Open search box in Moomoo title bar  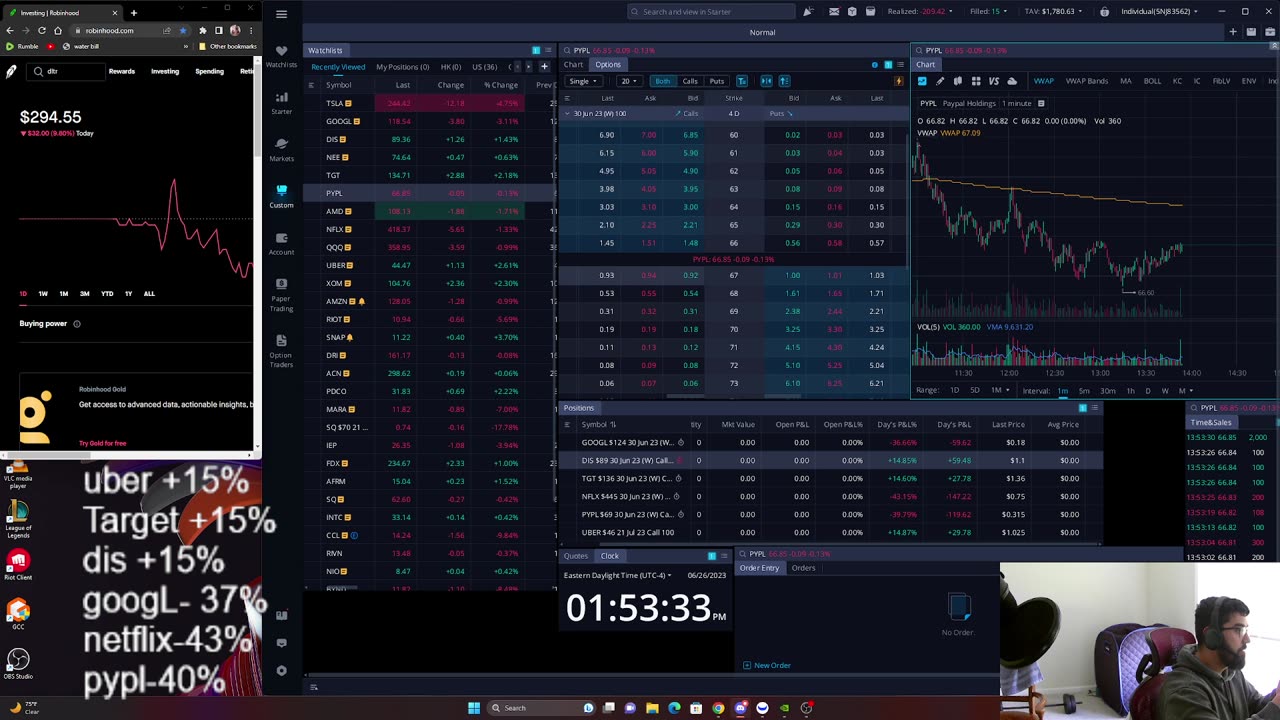[712, 12]
